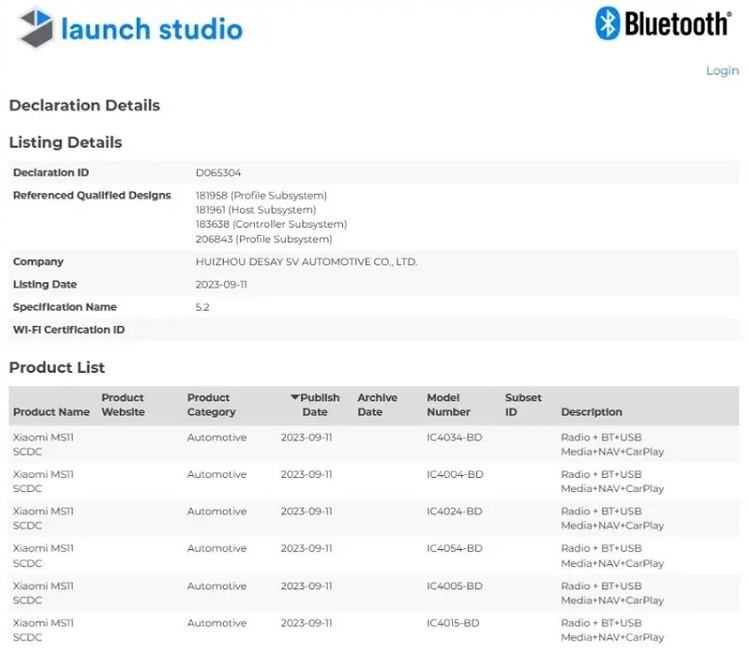Viewport: 750px width, 653px height.
Task: Click the Company label
Action: tap(38, 262)
